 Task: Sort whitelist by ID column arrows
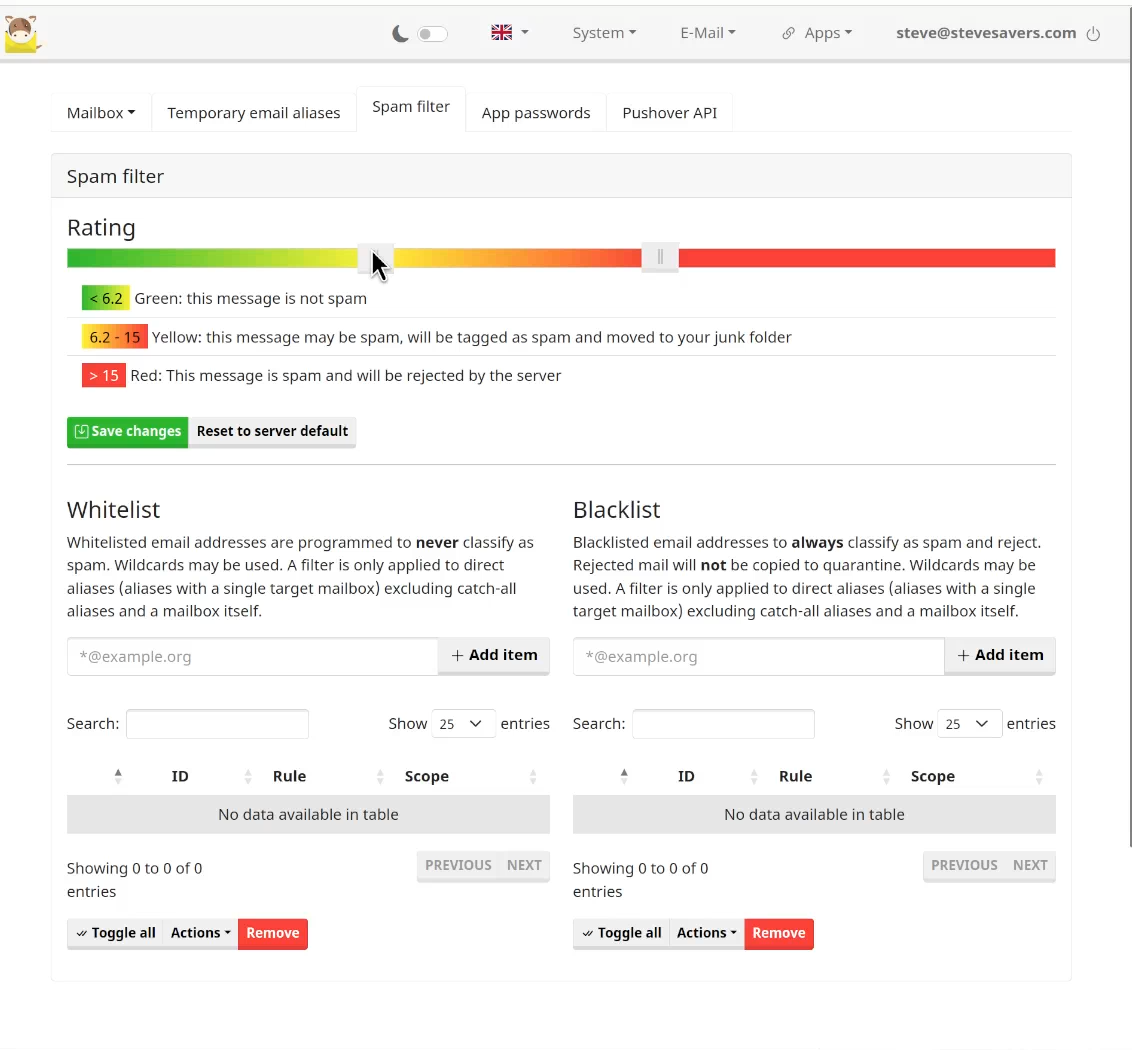(x=248, y=776)
